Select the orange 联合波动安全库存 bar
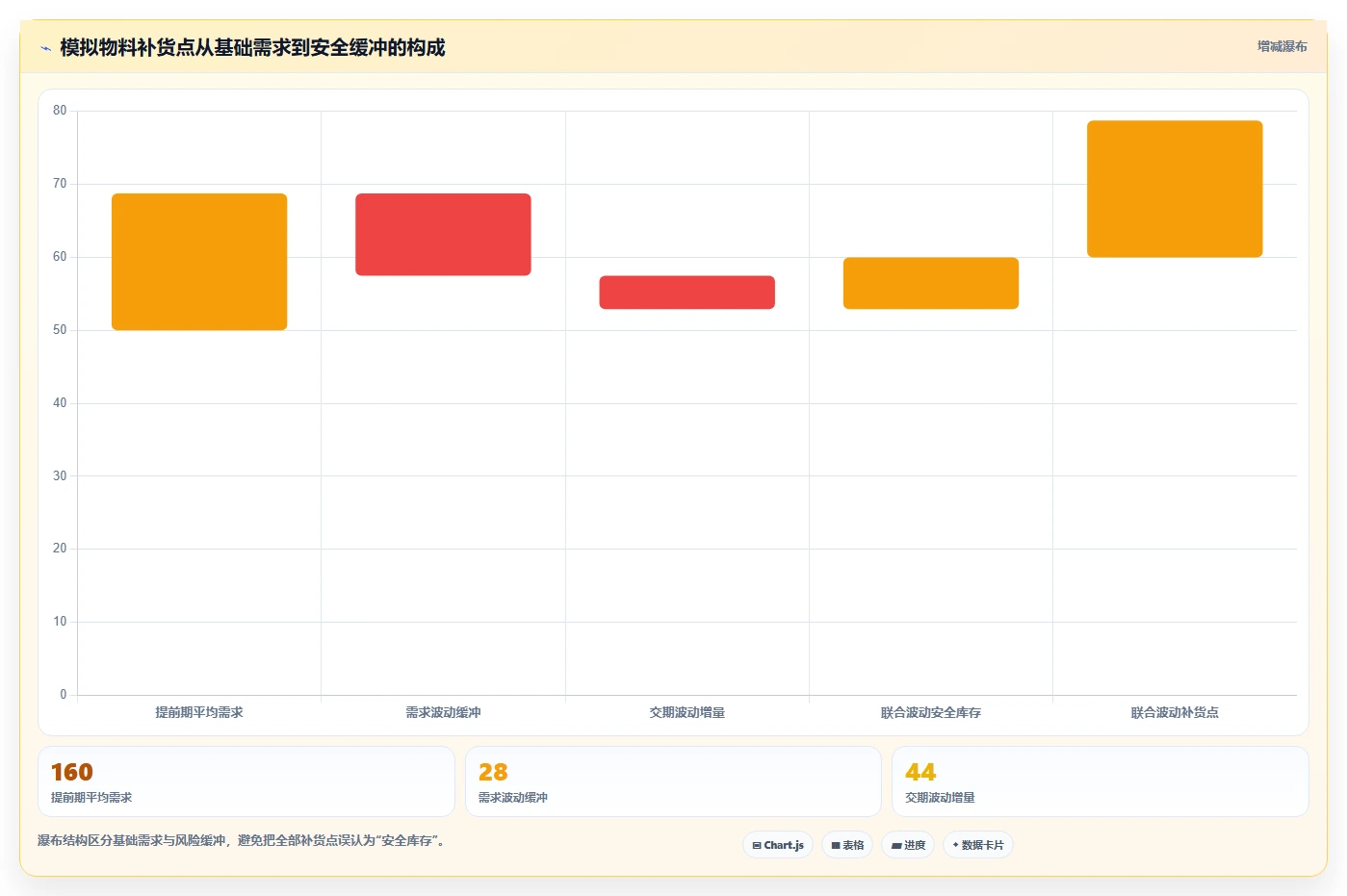1347x896 pixels. click(x=931, y=283)
